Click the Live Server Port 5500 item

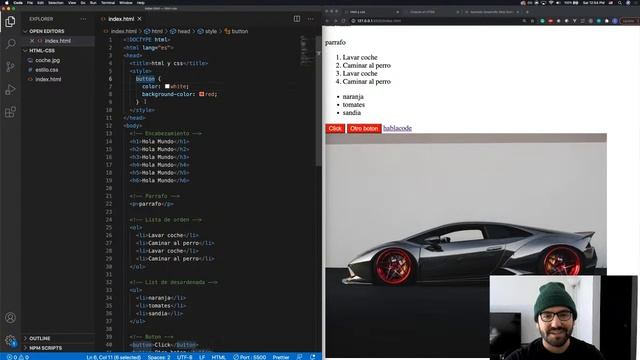[x=249, y=357]
